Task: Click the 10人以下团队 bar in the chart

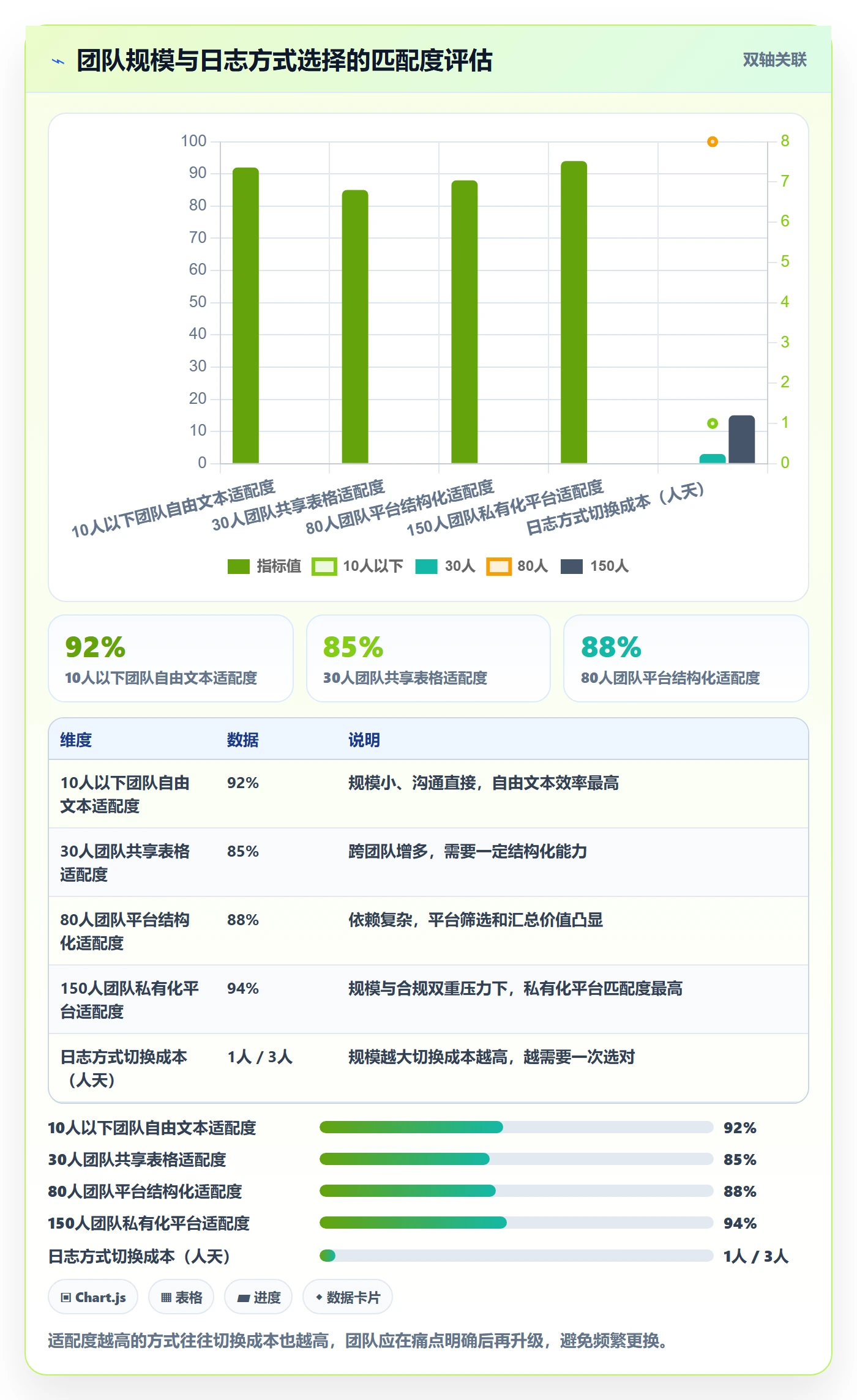Action: (x=245, y=315)
